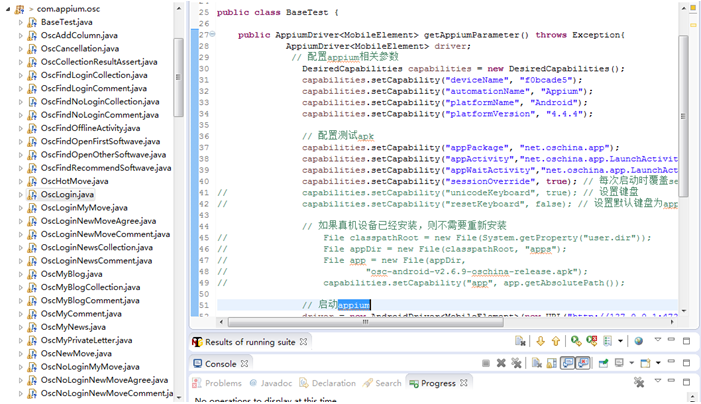Expand the OscHotMove.java node
Screen dimensions: 701x404
pyautogui.click(x=21, y=181)
